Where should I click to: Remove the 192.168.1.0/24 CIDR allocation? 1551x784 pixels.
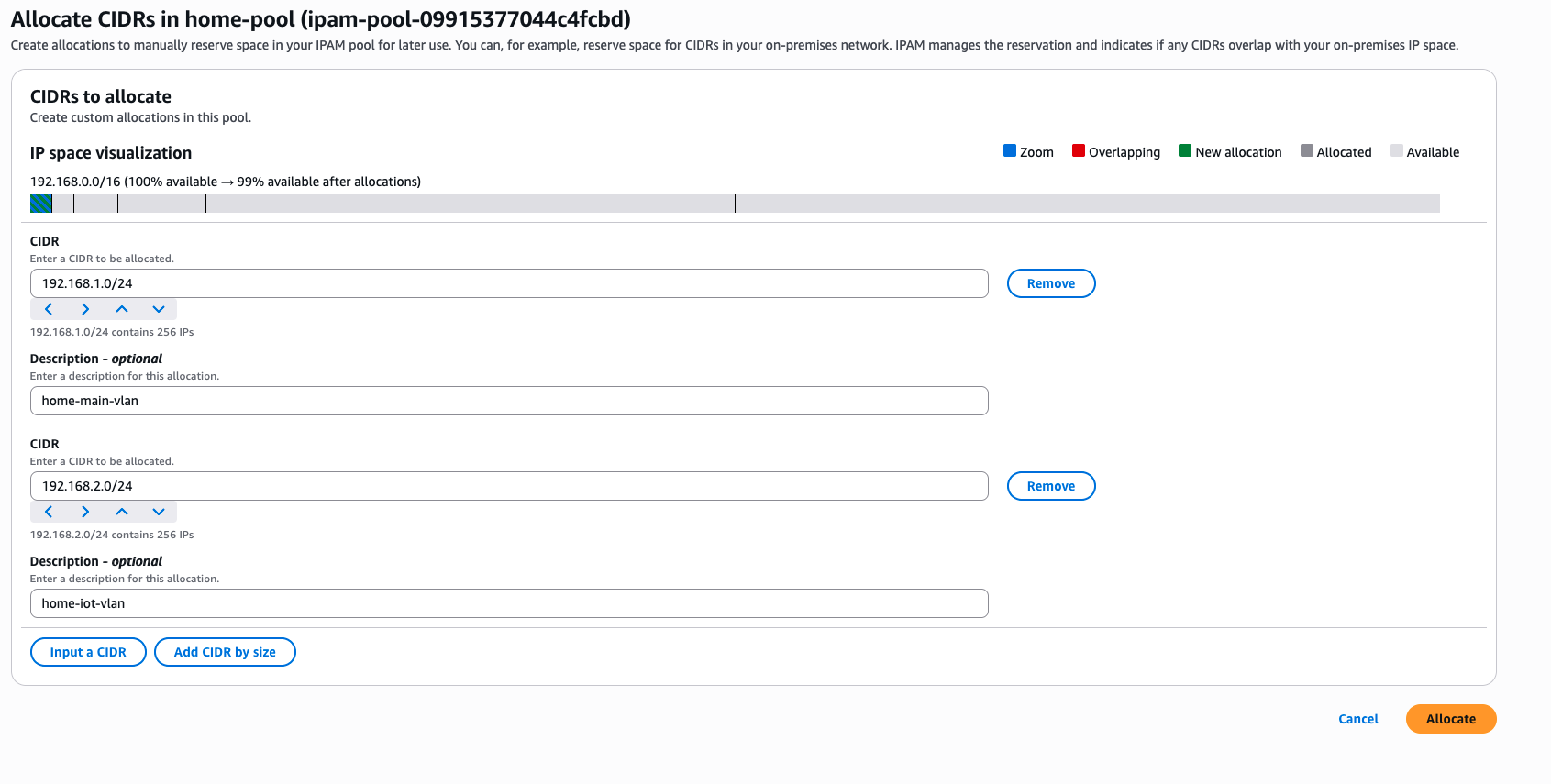(x=1050, y=283)
